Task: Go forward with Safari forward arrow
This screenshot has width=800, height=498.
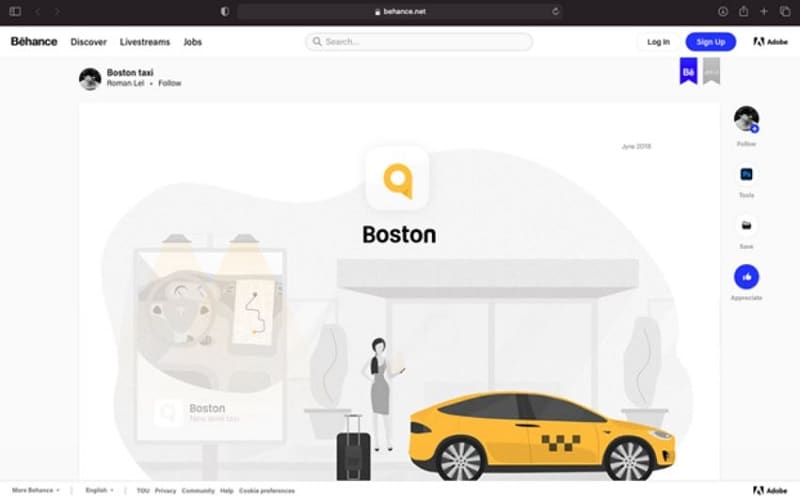Action: point(57,11)
